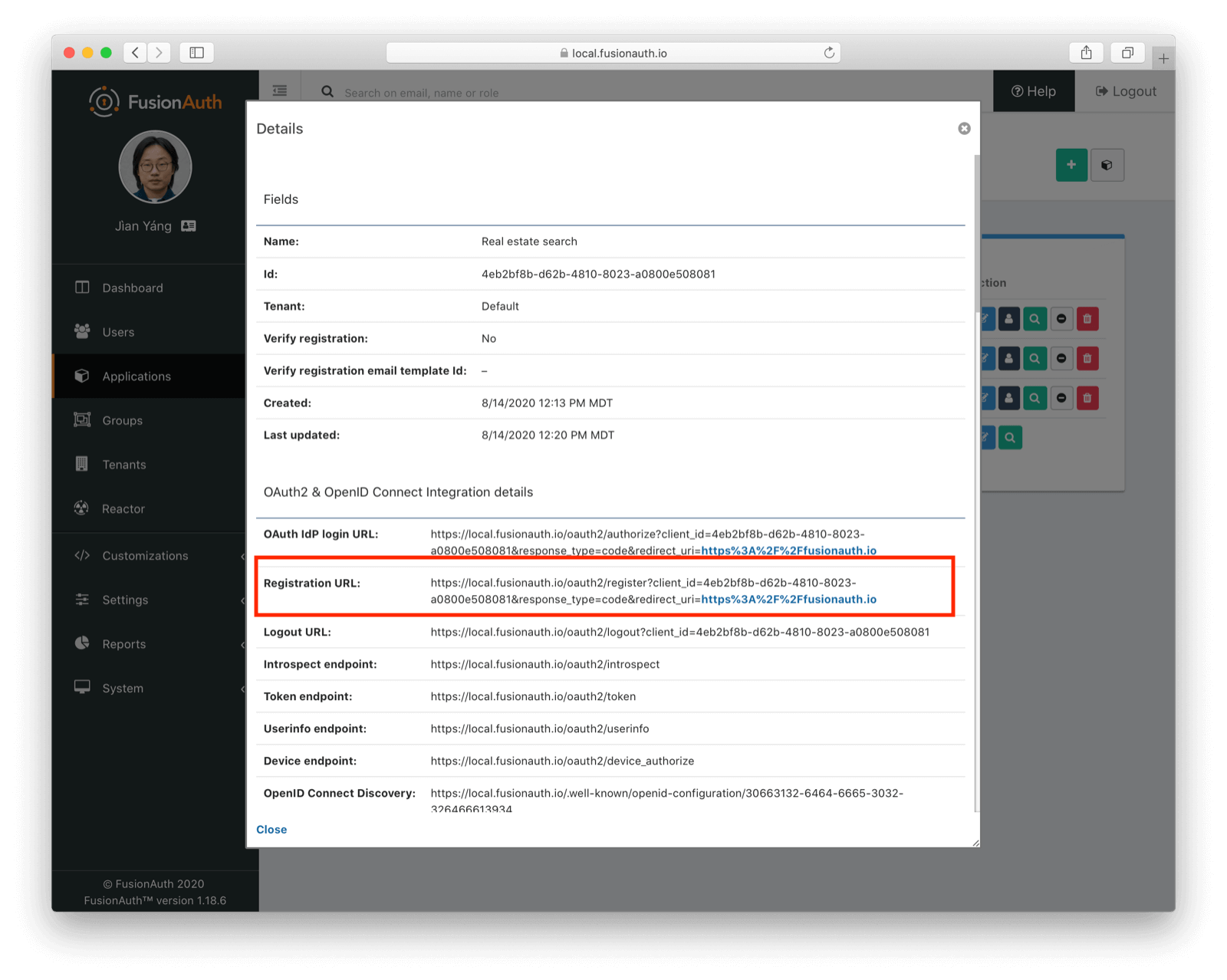Click the OAuth IdP login URL redirect link
Viewport: 1227px width, 980px height.
coord(788,551)
